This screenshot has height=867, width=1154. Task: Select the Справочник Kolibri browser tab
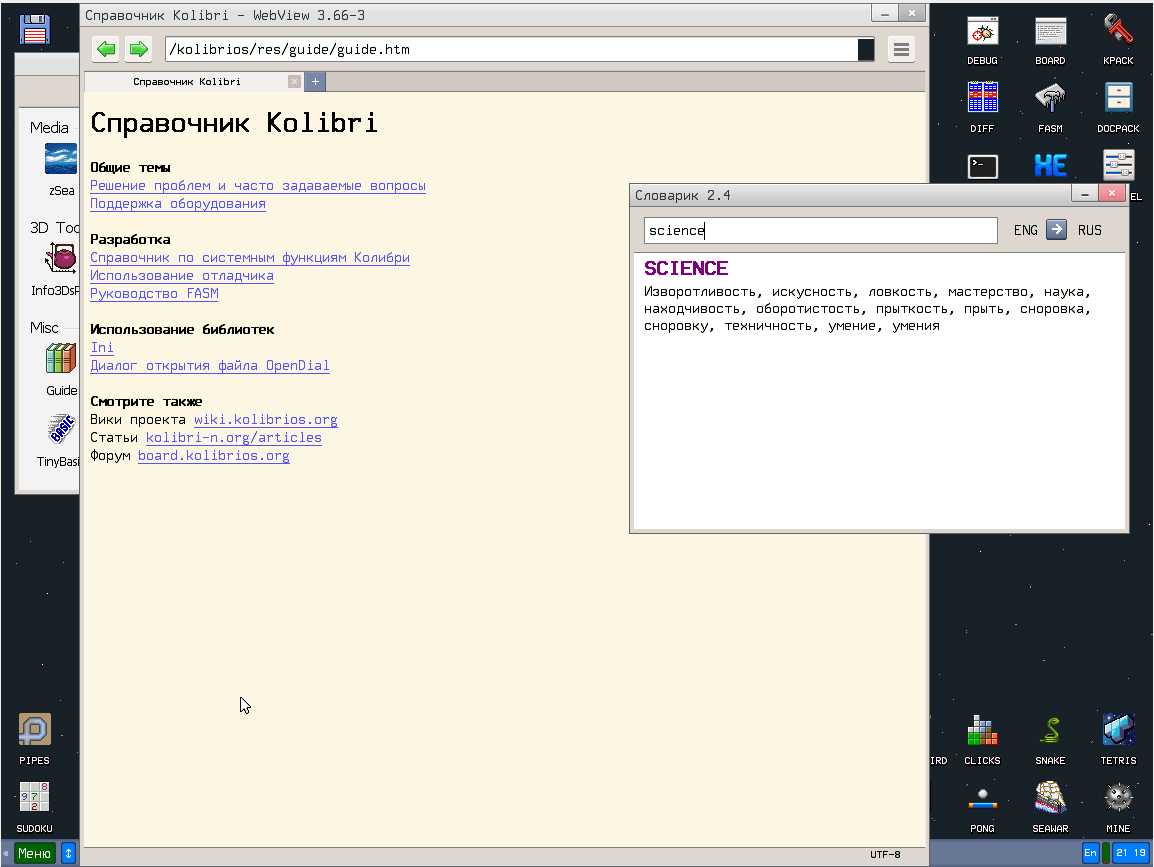(188, 82)
